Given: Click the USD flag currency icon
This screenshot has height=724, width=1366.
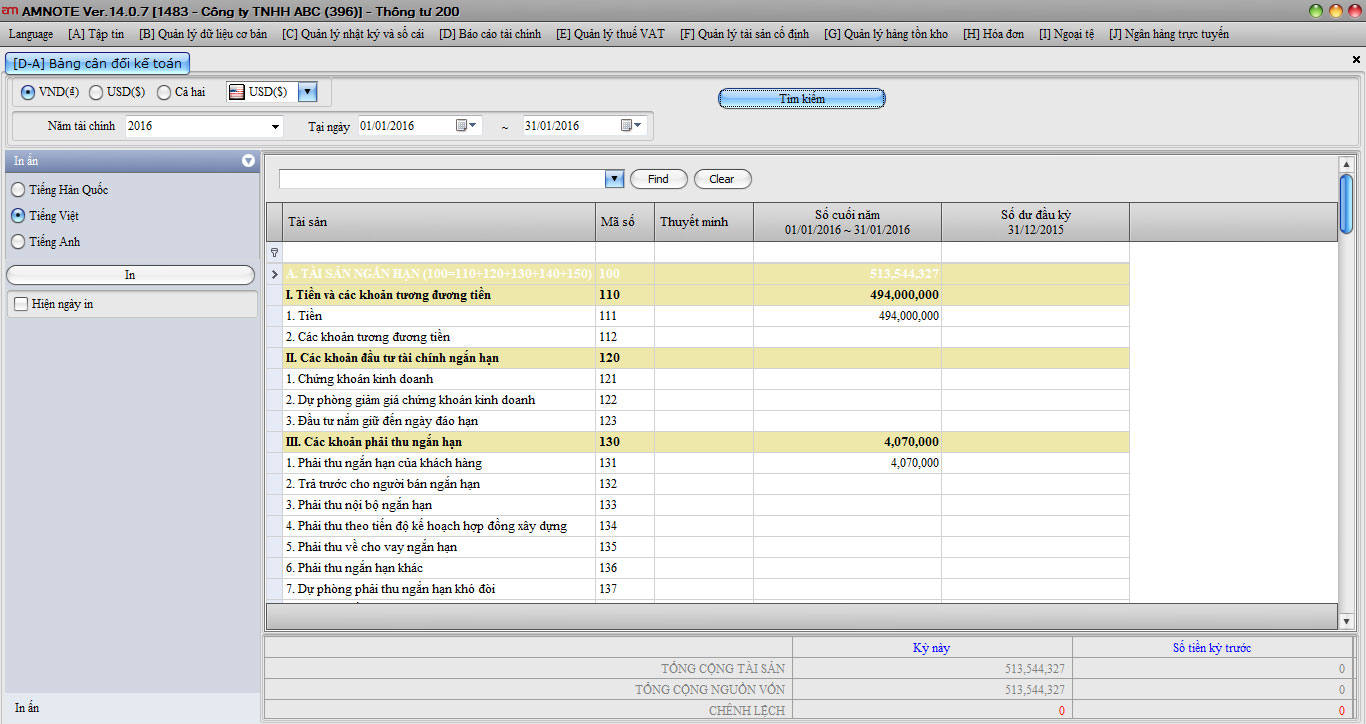Looking at the screenshot, I should pyautogui.click(x=237, y=92).
